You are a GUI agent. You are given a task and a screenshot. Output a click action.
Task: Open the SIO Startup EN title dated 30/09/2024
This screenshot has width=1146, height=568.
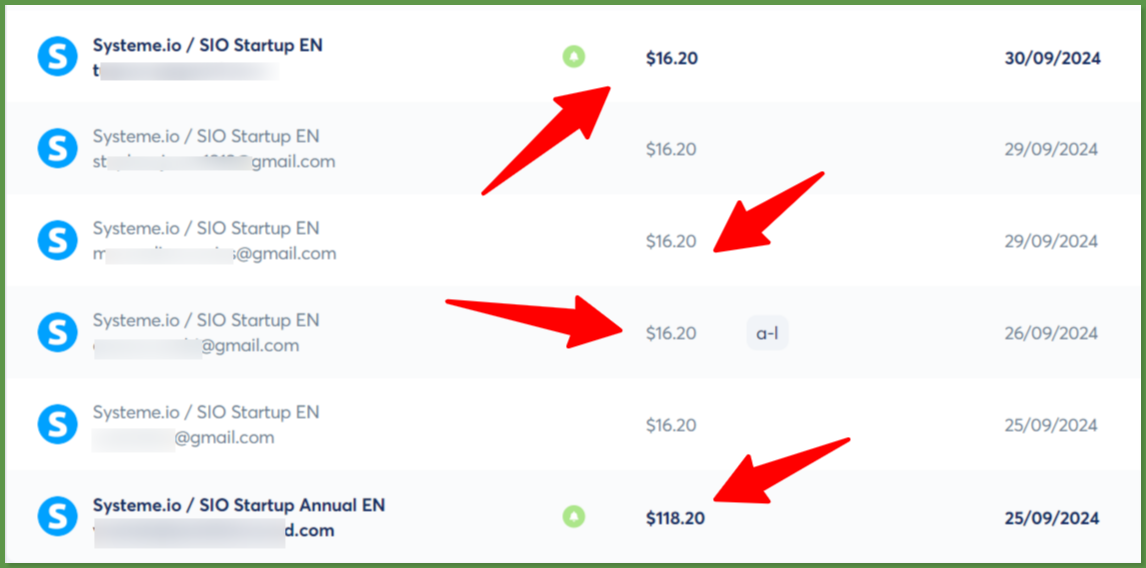208,45
